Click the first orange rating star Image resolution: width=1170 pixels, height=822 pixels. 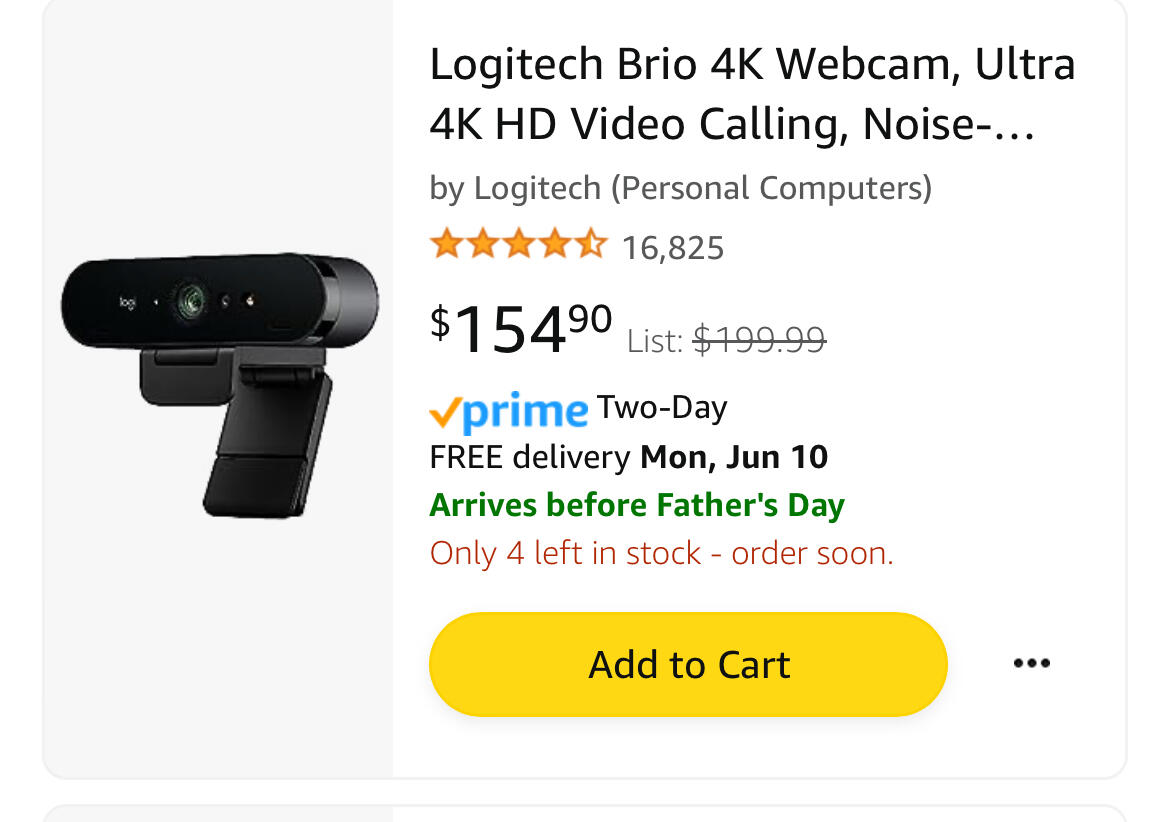pos(446,244)
